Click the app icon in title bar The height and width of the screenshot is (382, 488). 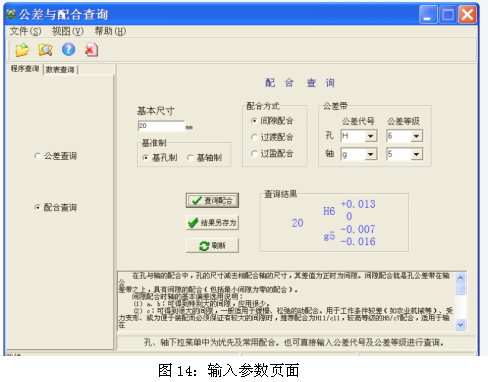[11, 14]
